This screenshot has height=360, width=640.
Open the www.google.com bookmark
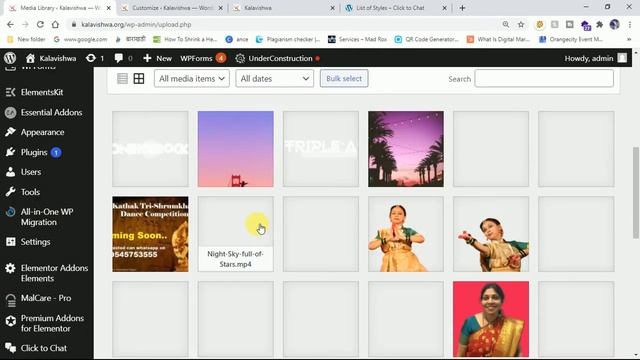point(81,39)
